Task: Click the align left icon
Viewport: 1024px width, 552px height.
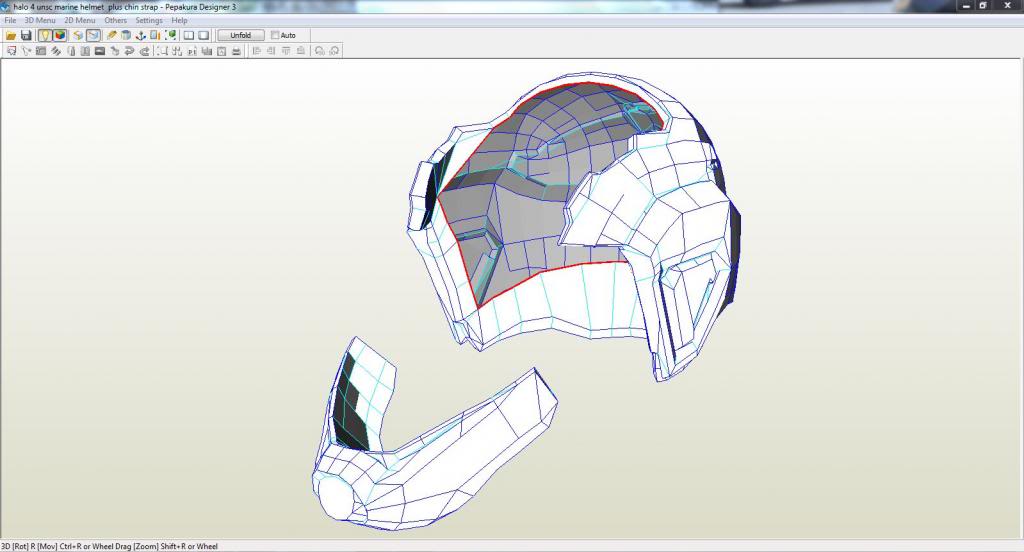Action: [256, 51]
